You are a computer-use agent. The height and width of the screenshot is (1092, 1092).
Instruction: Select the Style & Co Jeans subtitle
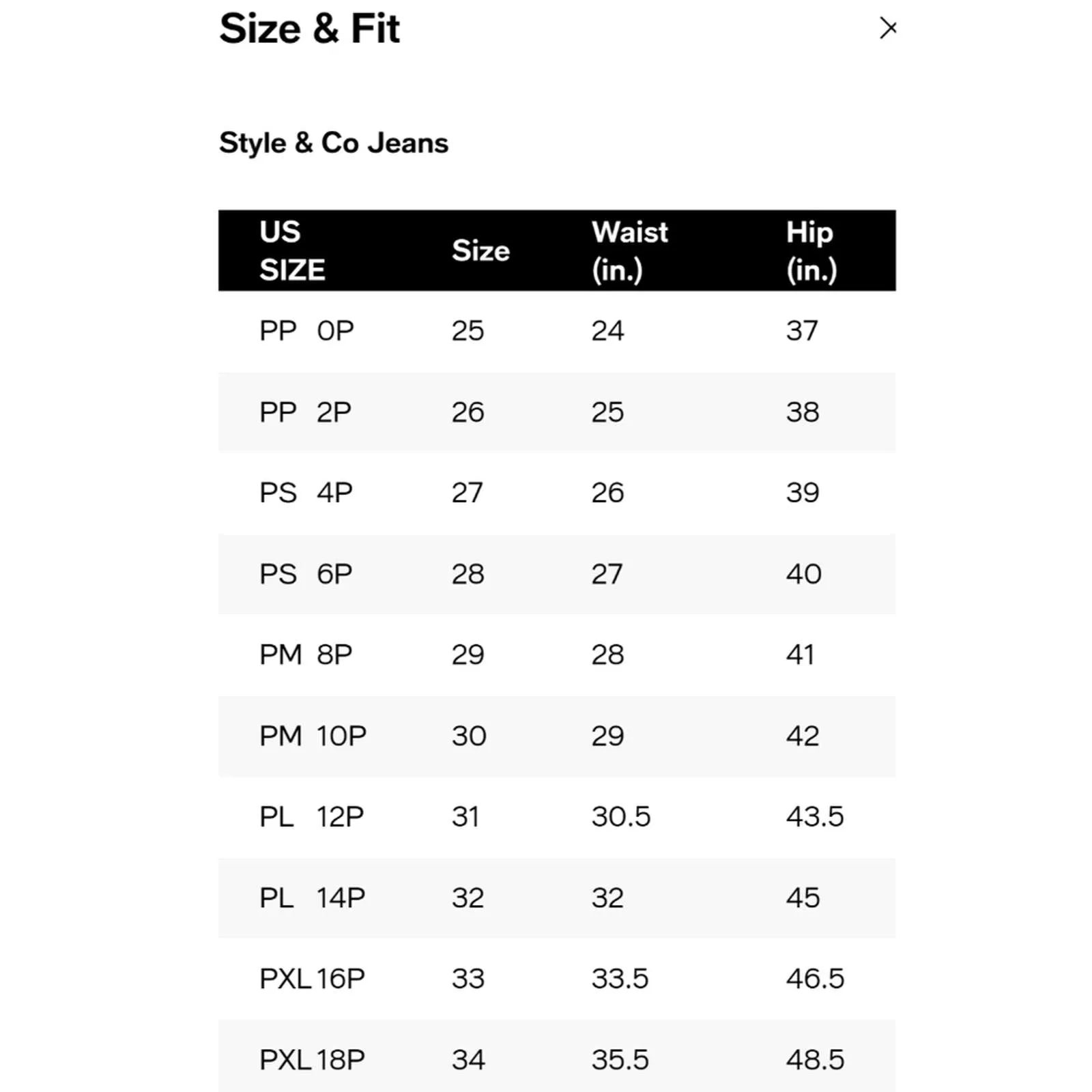click(x=334, y=143)
